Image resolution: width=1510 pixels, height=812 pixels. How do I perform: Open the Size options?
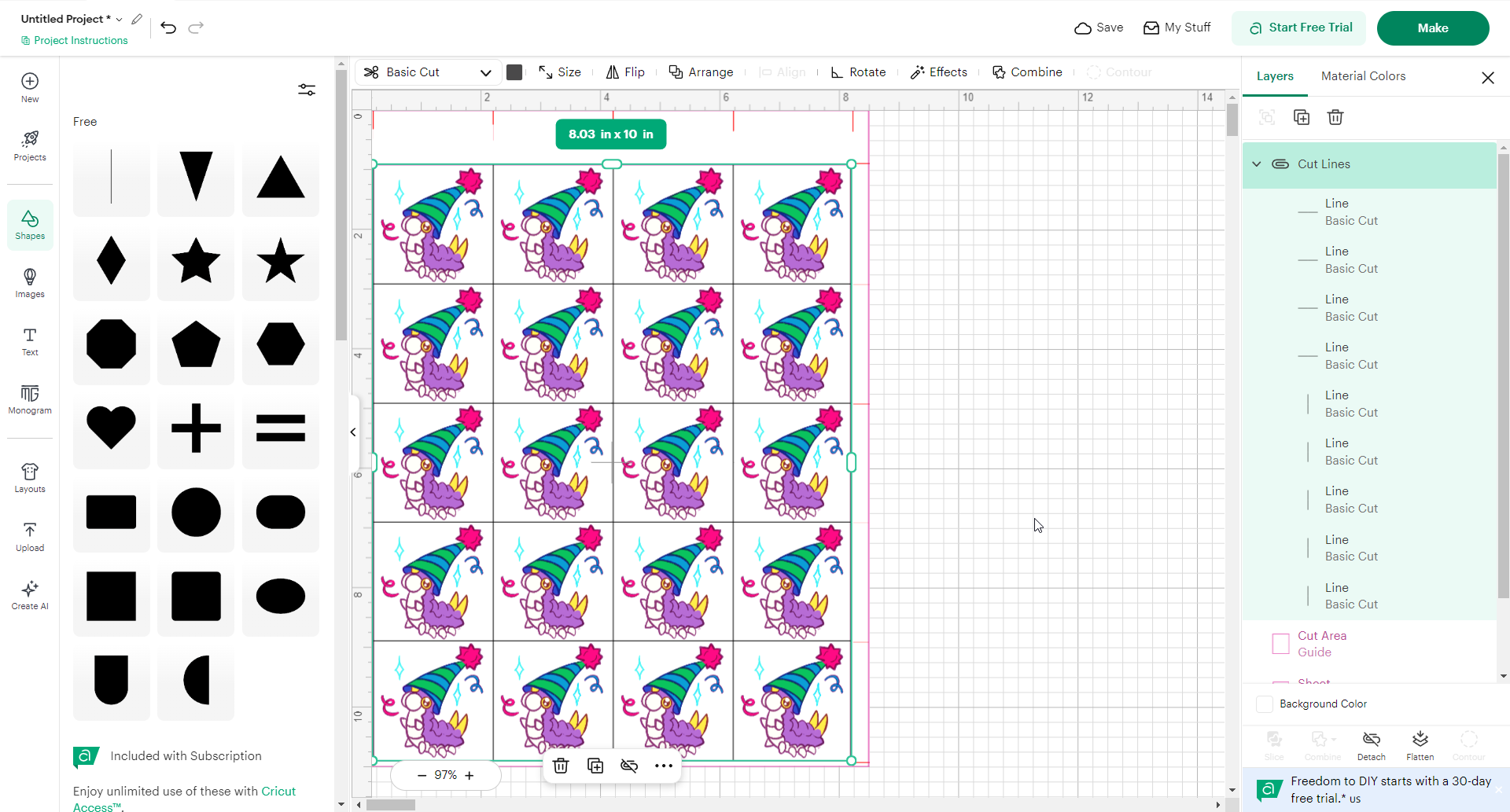click(x=560, y=72)
